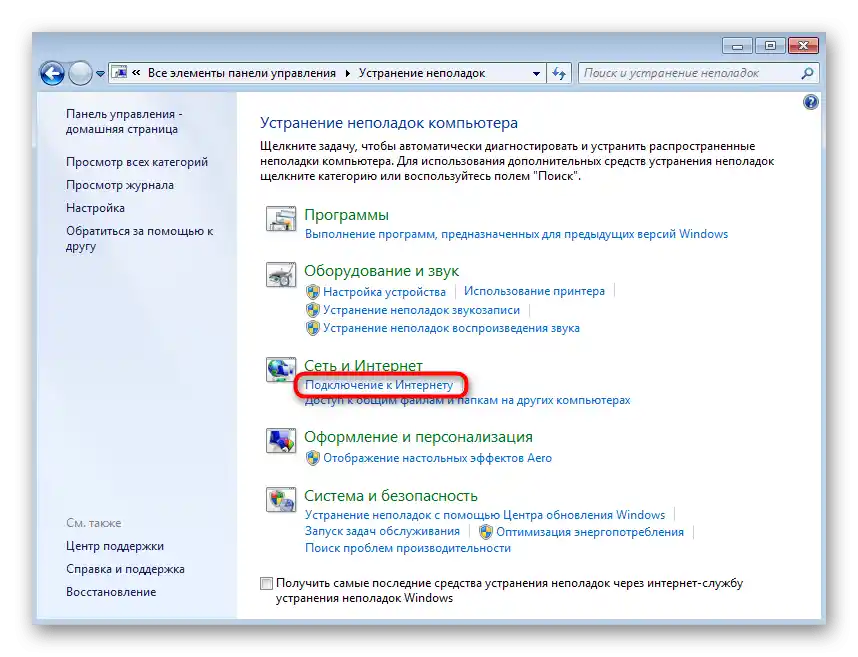Minimize the troubleshooting window
The height and width of the screenshot is (657, 858).
click(738, 46)
